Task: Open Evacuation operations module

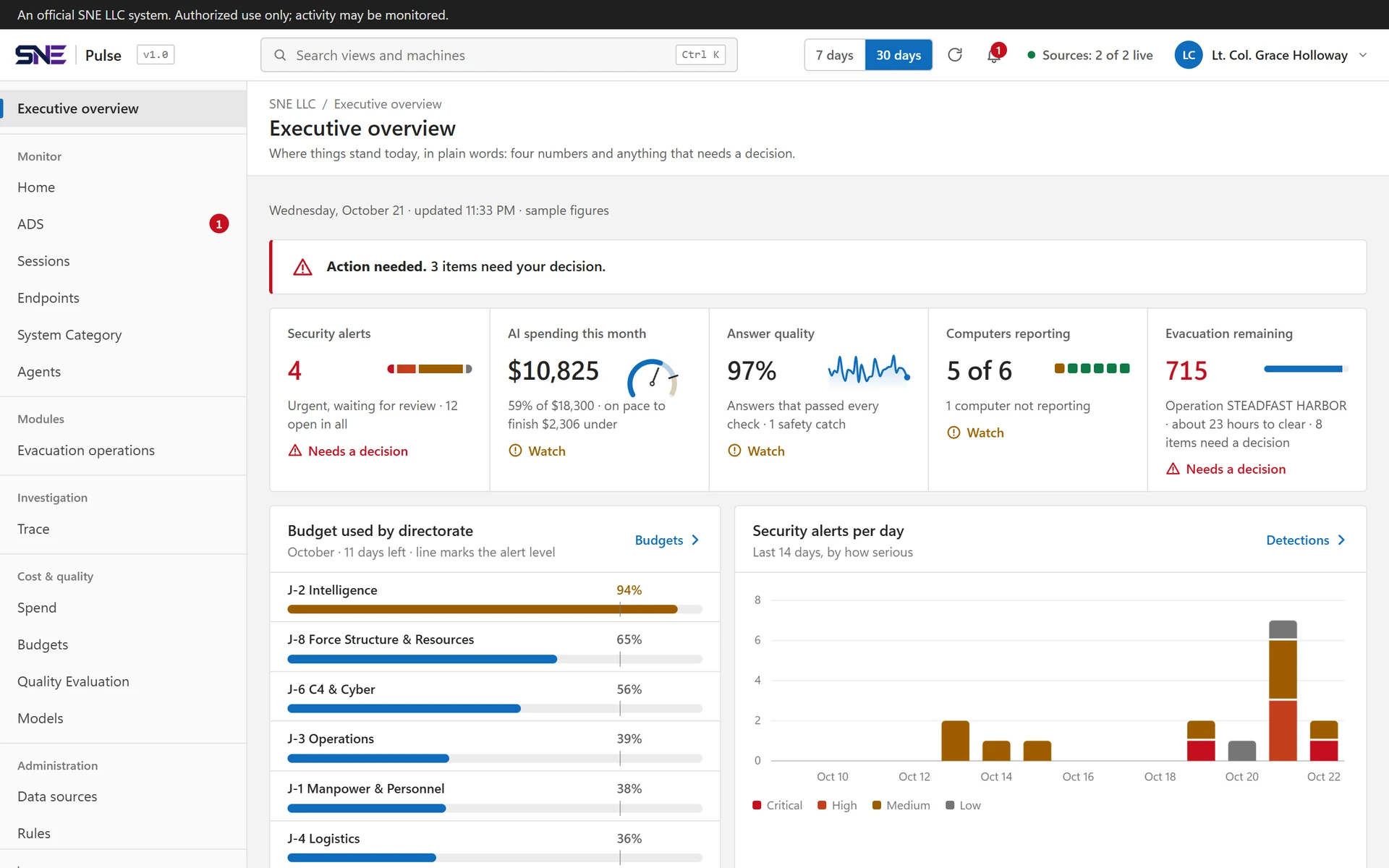Action: pos(123,451)
